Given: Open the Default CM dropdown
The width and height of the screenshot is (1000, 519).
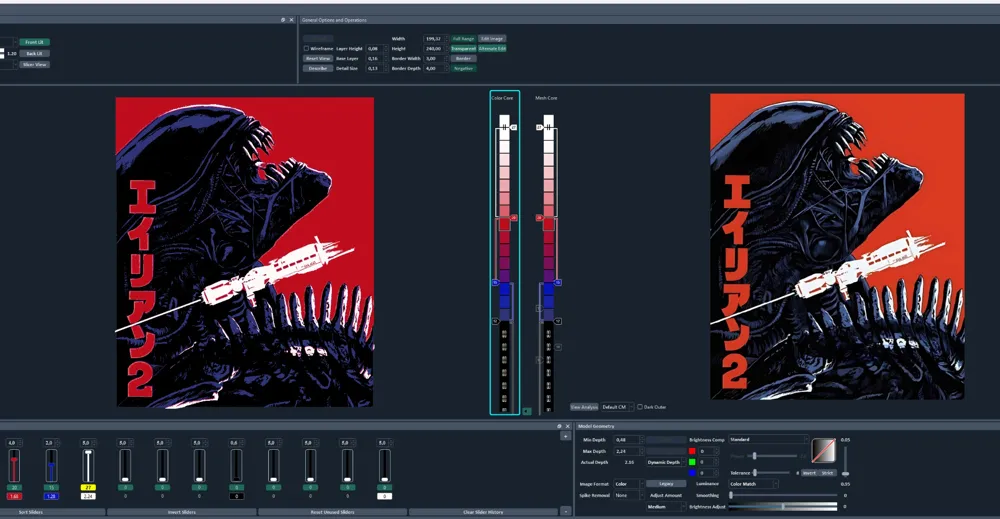Looking at the screenshot, I should coord(617,407).
